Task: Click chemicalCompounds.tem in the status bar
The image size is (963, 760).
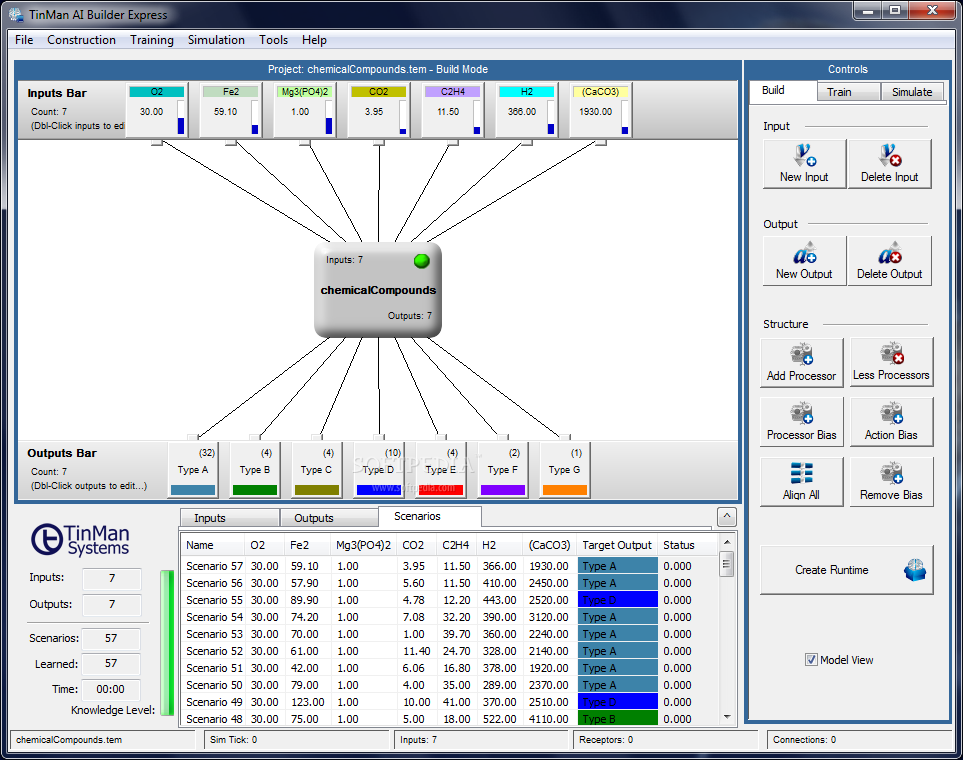Action: pos(69,740)
